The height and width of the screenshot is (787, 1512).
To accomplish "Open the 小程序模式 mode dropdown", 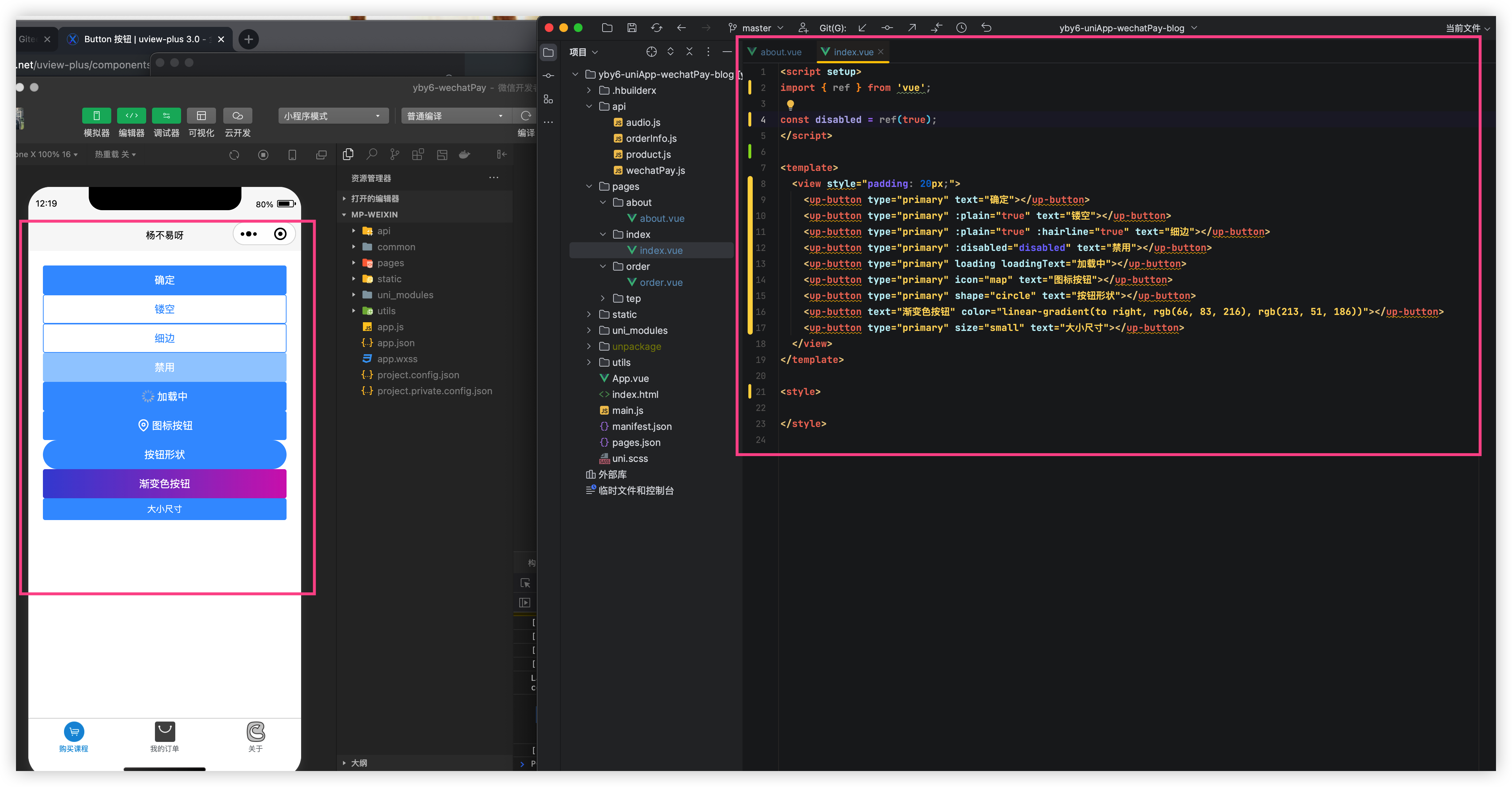I will (x=332, y=116).
